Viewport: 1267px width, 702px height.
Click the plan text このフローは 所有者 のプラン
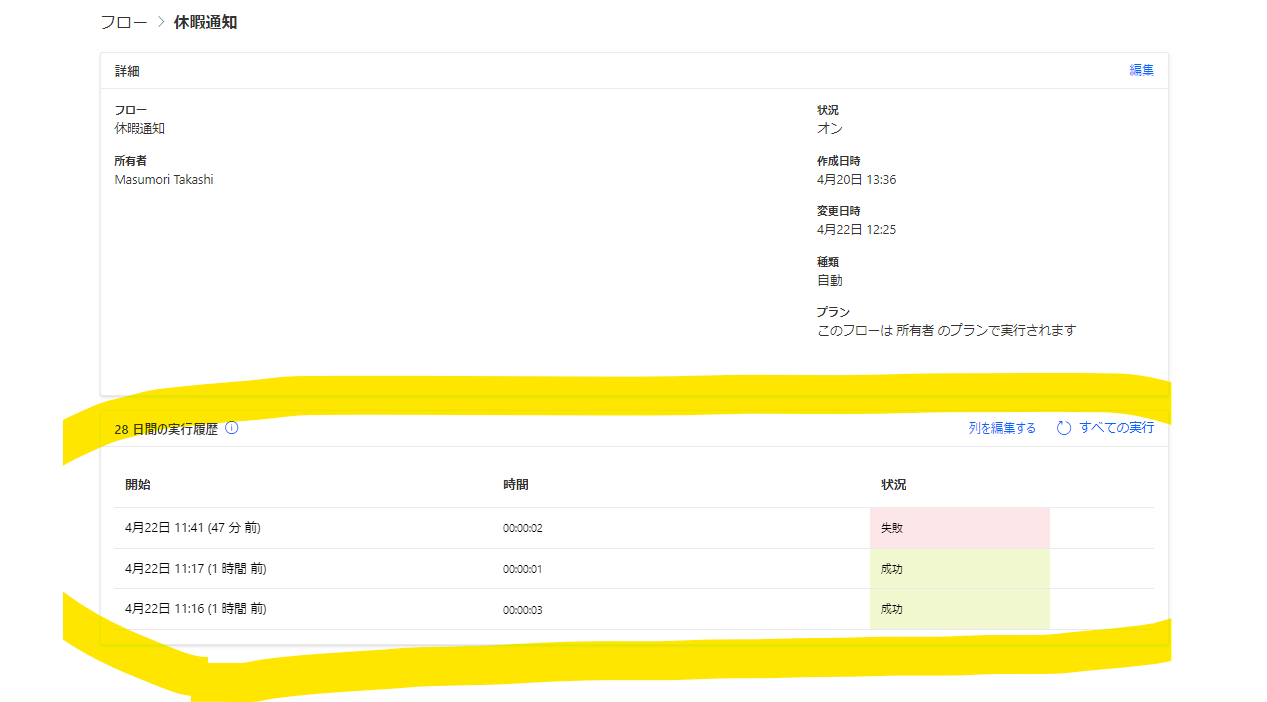click(946, 330)
